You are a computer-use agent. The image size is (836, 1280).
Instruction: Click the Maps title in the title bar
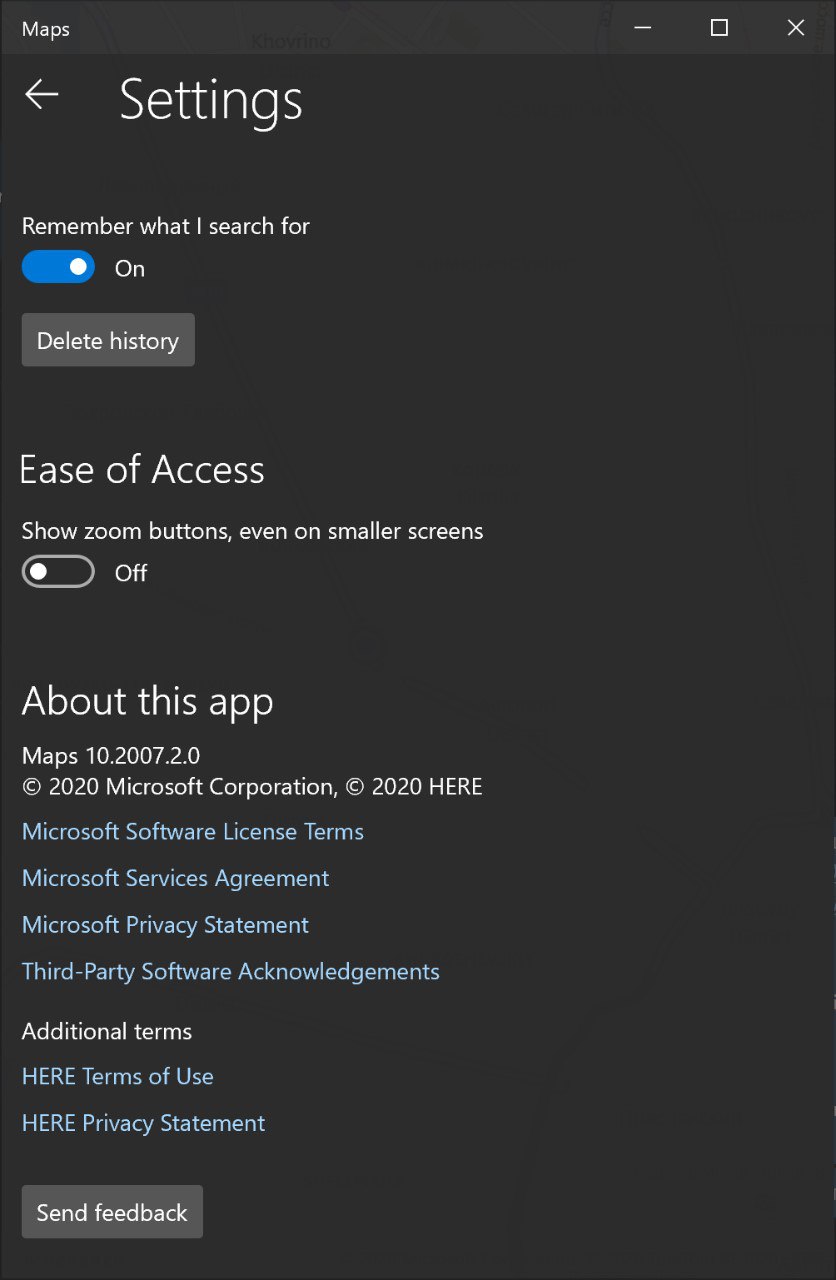point(46,29)
